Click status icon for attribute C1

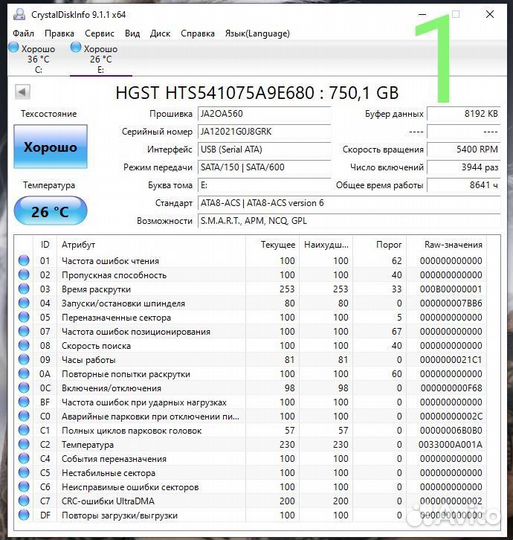[x=24, y=430]
